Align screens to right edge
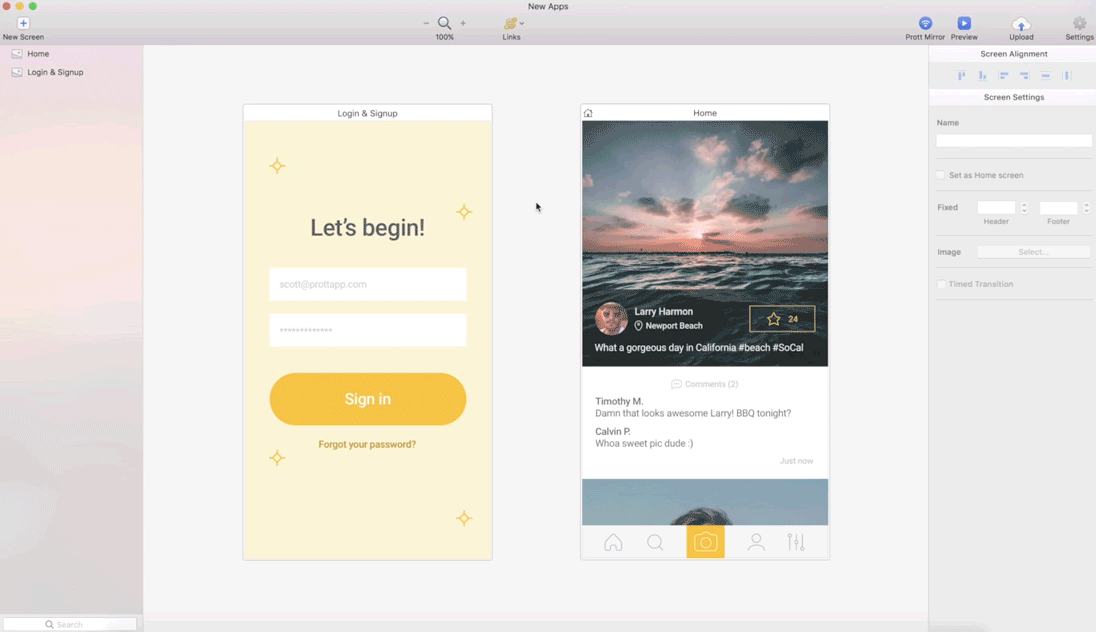 [x=1025, y=76]
